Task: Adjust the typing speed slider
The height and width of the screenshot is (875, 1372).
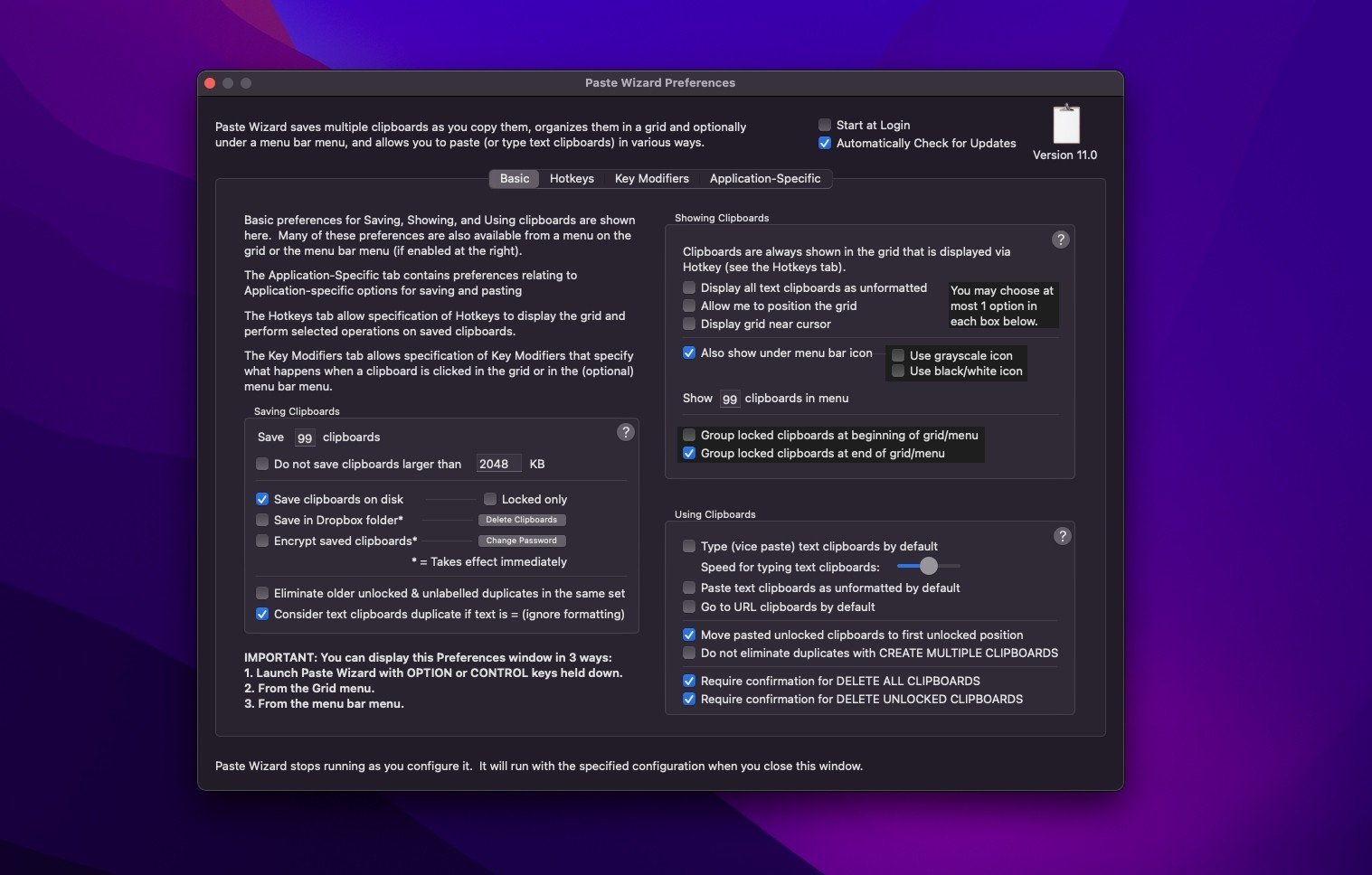Action: (929, 566)
